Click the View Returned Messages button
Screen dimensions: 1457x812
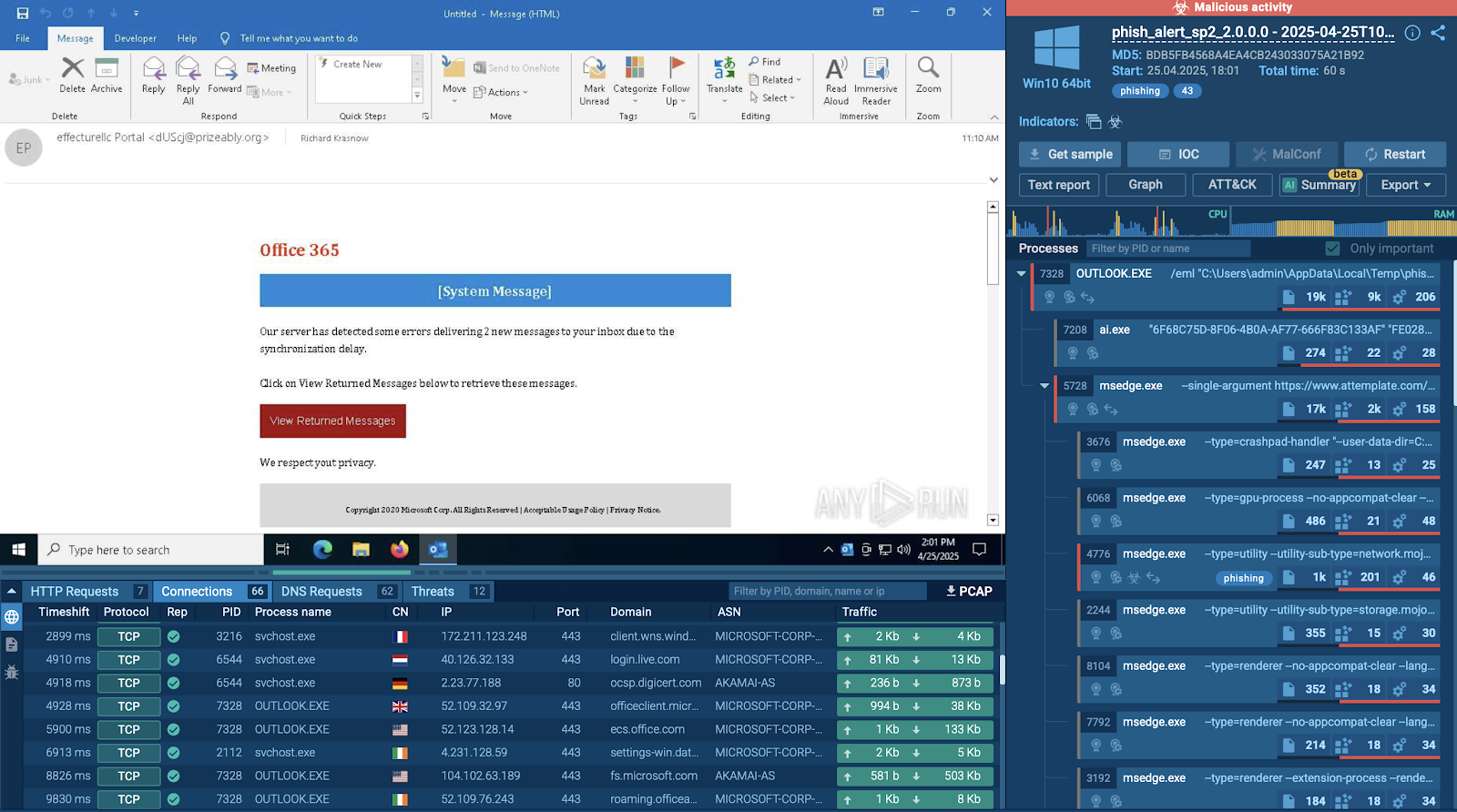point(332,421)
